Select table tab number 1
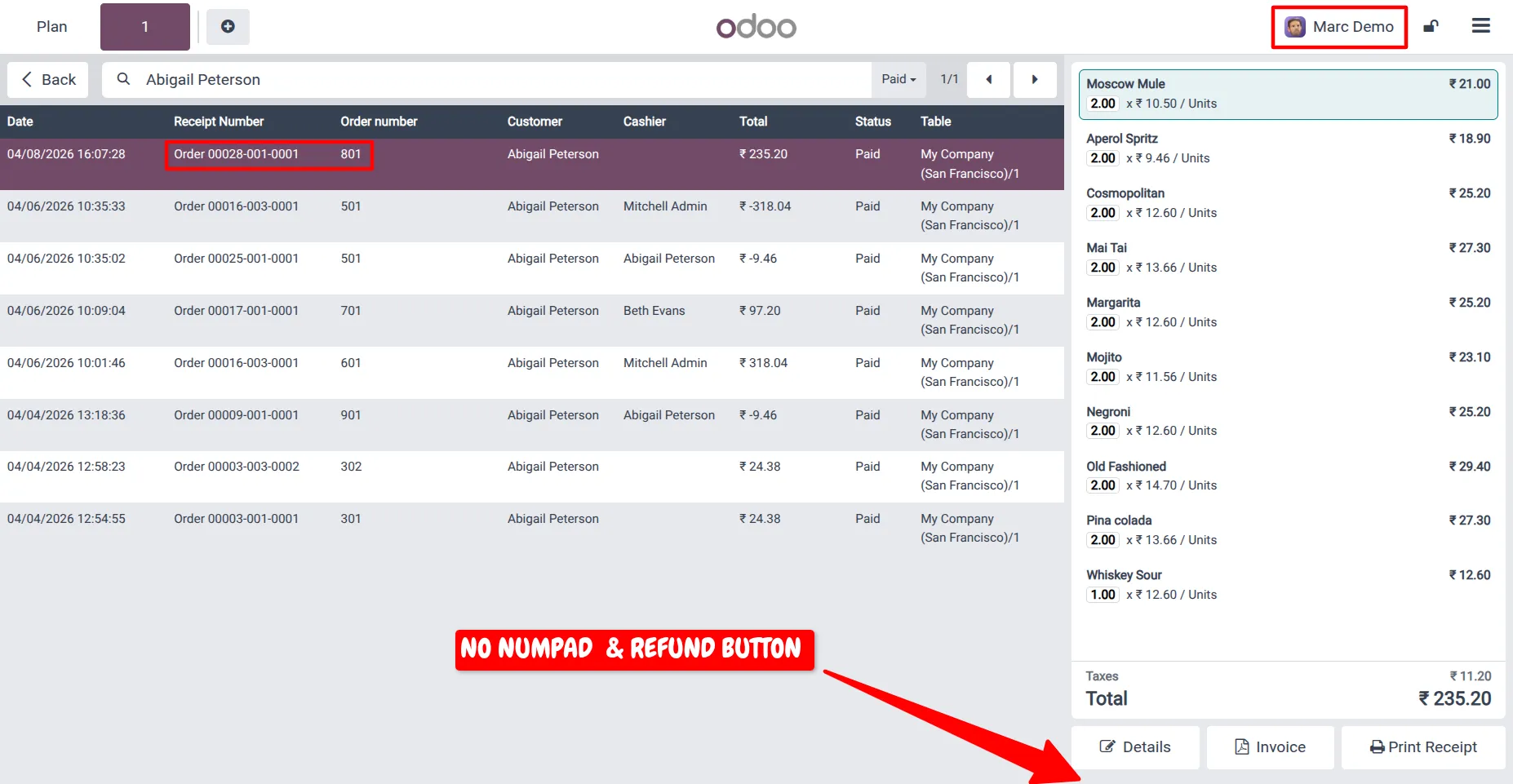The width and height of the screenshot is (1513, 784). (x=145, y=27)
